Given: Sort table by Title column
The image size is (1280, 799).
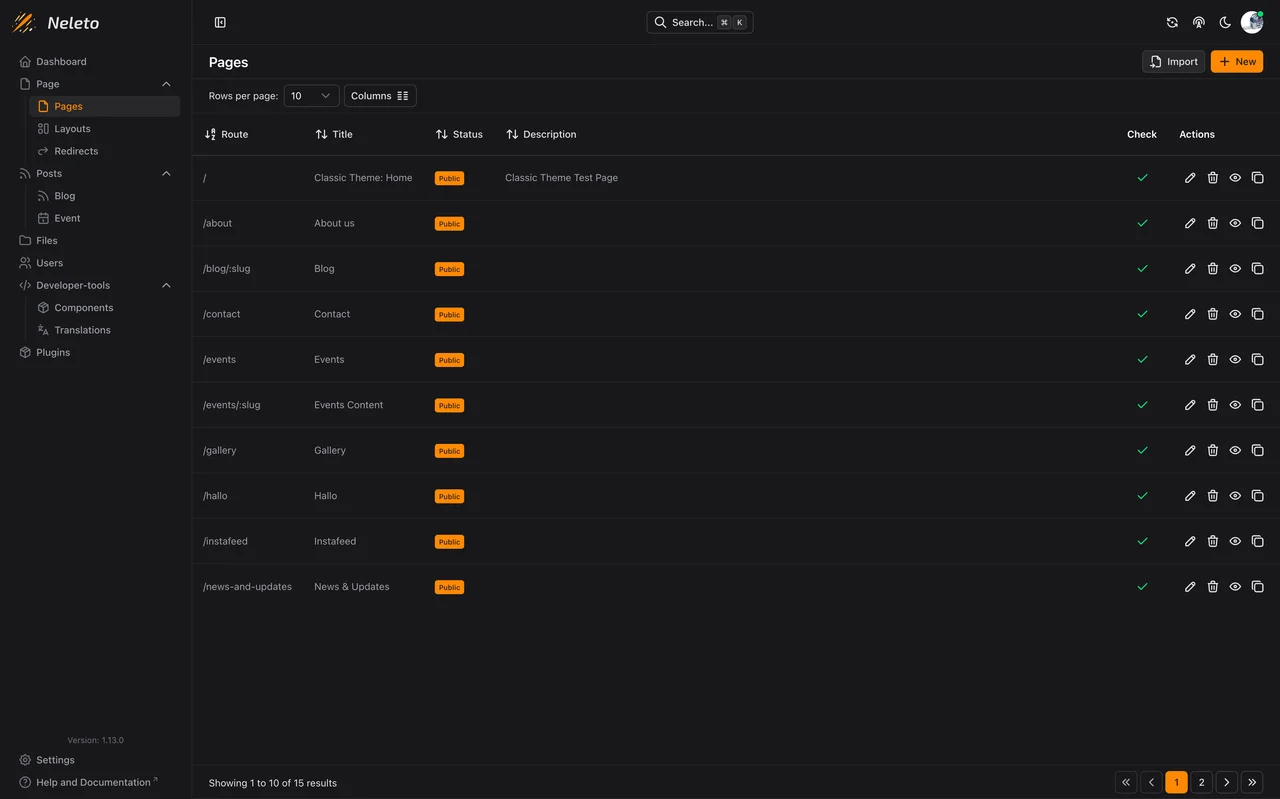Looking at the screenshot, I should pyautogui.click(x=333, y=134).
